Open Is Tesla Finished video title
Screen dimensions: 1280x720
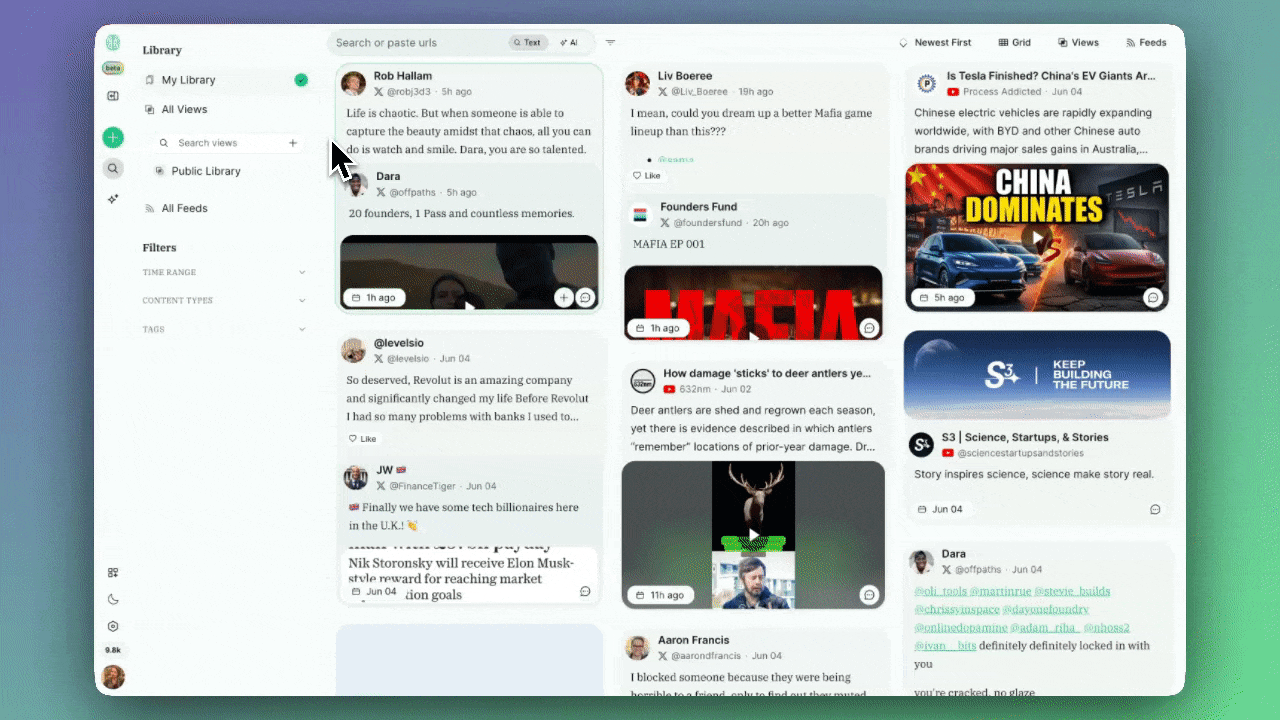tap(1051, 75)
